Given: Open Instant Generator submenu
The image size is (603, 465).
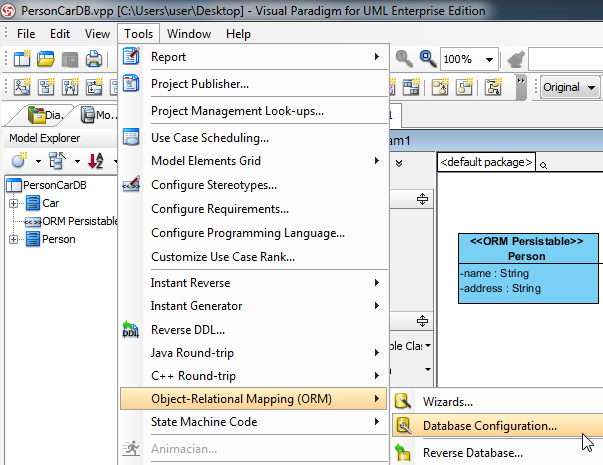Looking at the screenshot, I should 254,306.
